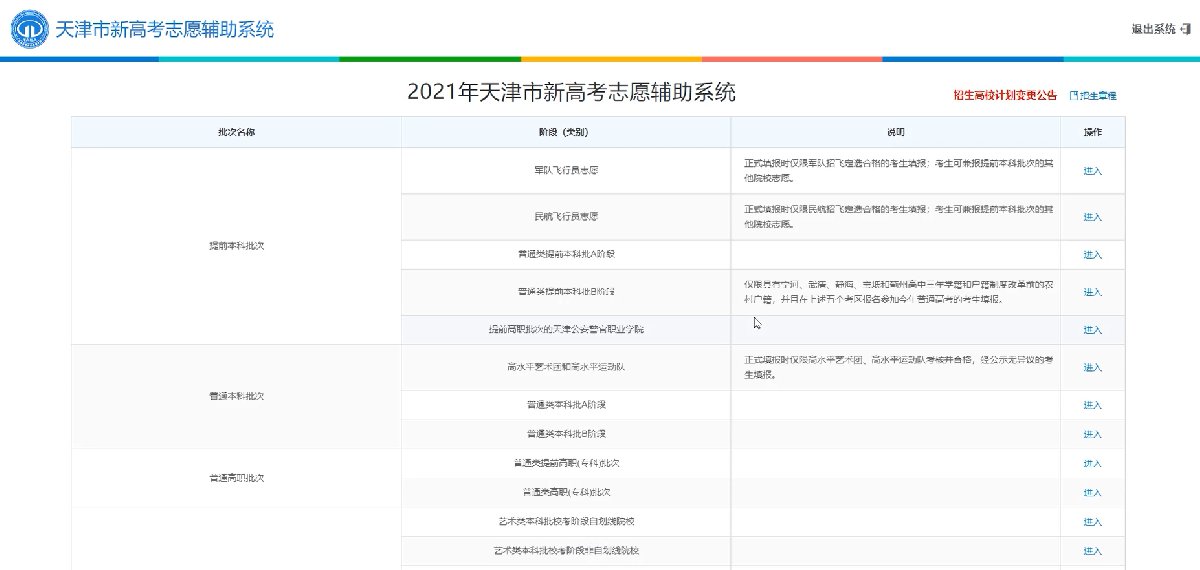Click 进入 for 普通类高职(专科)批次

[x=1092, y=493]
